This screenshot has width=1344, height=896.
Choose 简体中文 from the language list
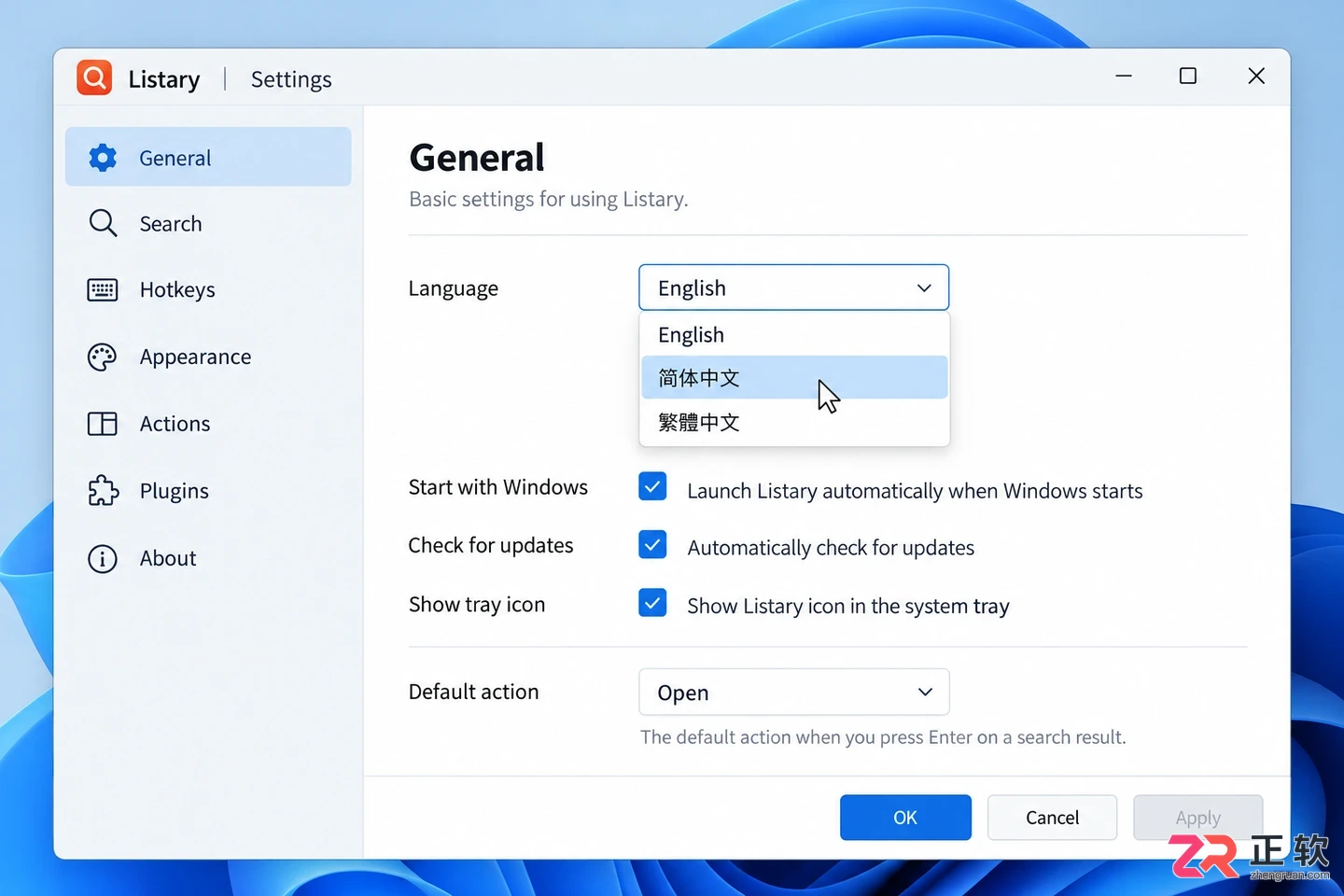(794, 378)
